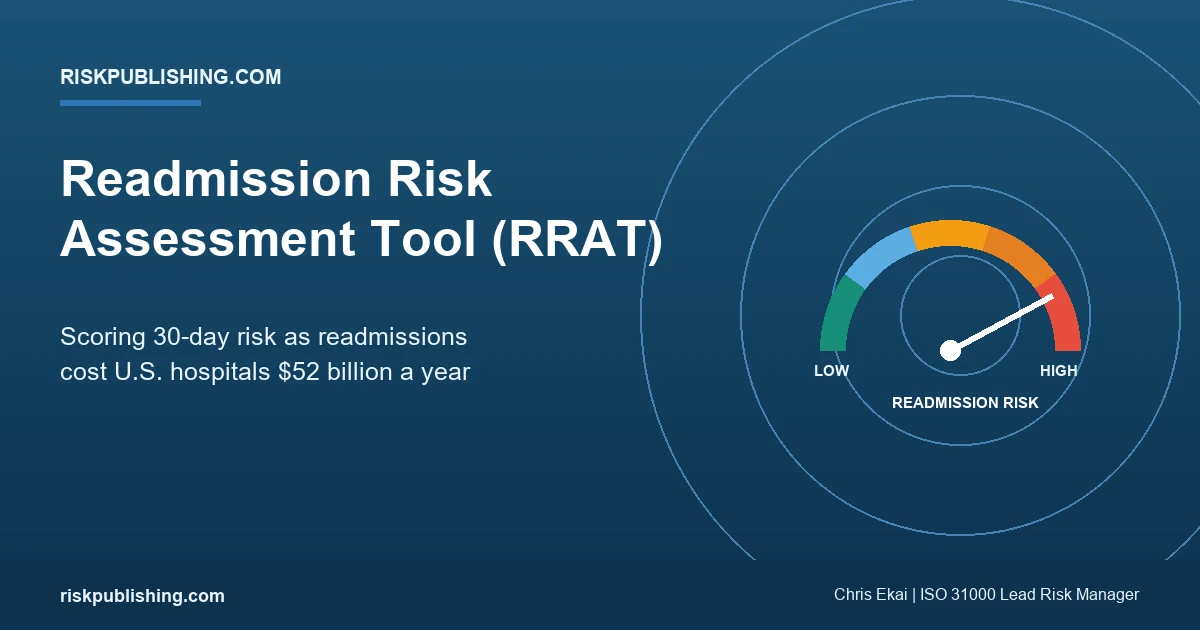The height and width of the screenshot is (630, 1200).
Task: Click the Readmission Risk Assessment Tool (RRAT) title
Action: [361, 209]
